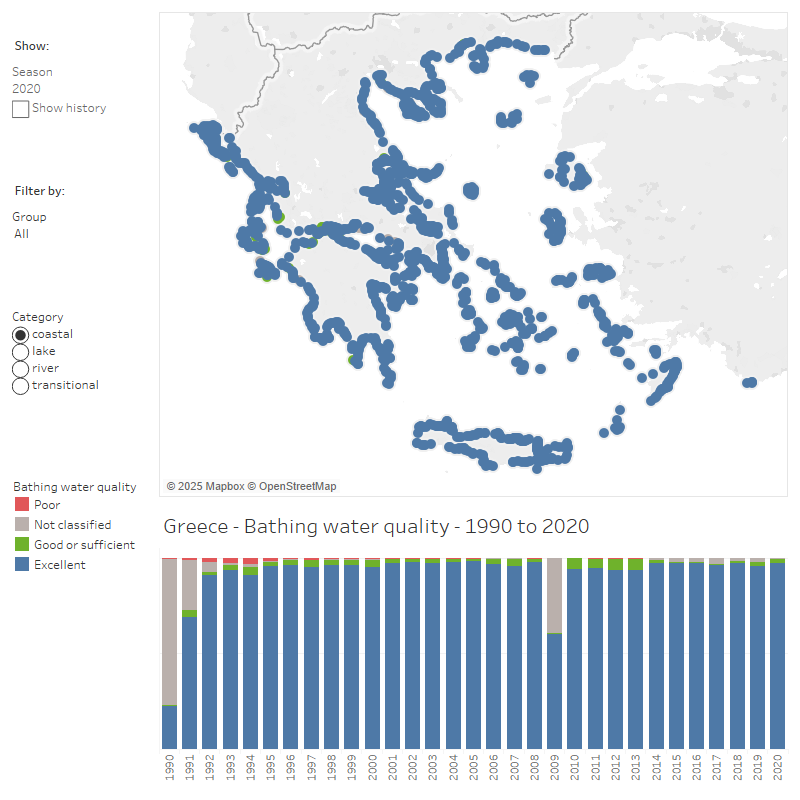Click the blue segment of the 2018 bar
Viewport: 800px width, 800px height.
[x=737, y=656]
